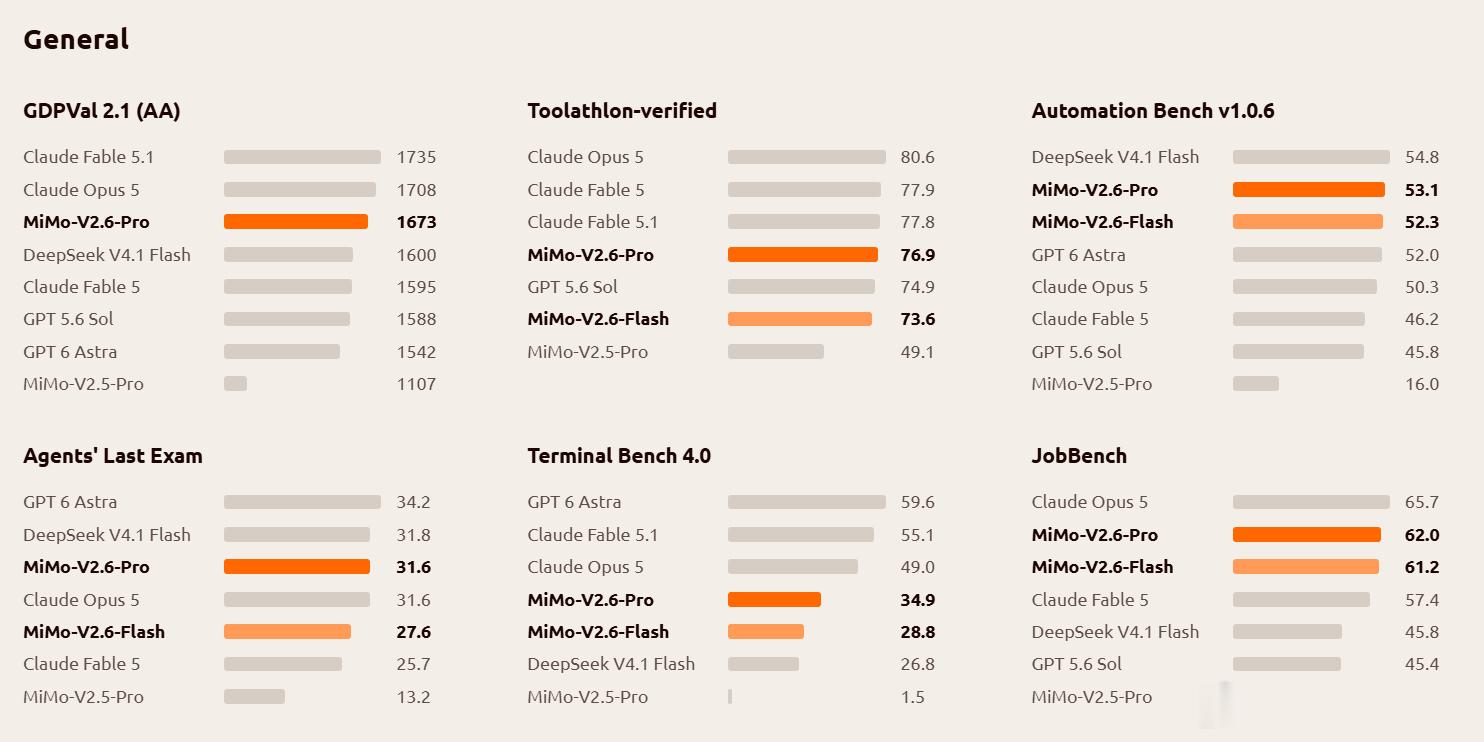Click the Toolathlon-verified benchmark title

[622, 111]
